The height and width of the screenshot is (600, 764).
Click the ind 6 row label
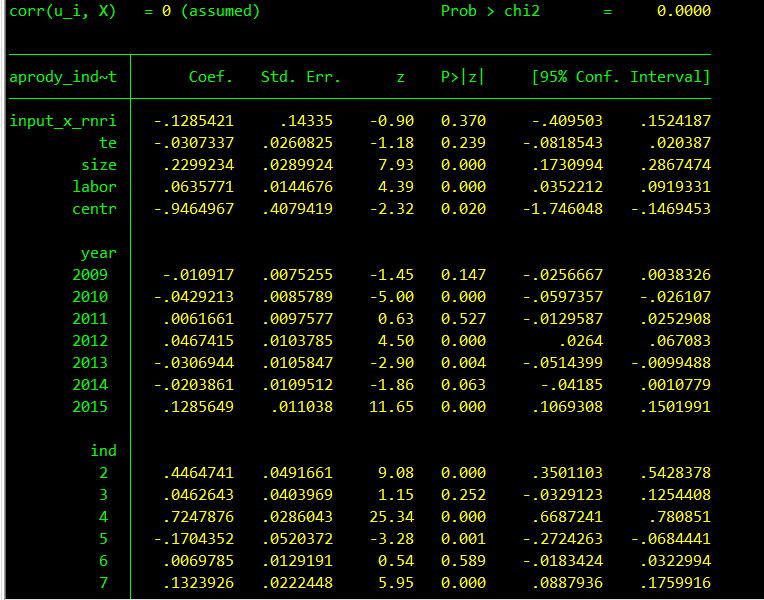103,561
